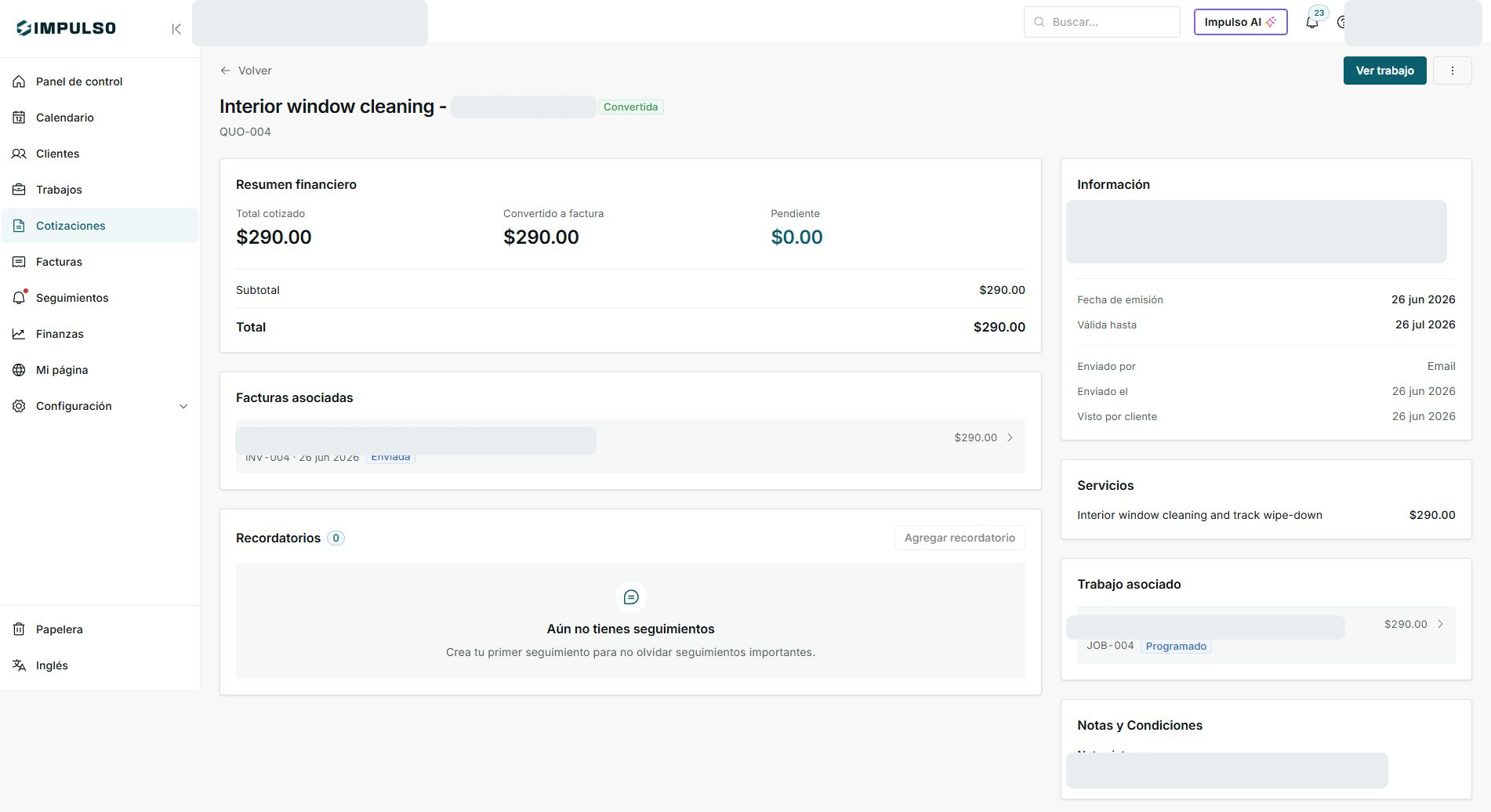This screenshot has height=812, width=1491.
Task: Open Trabajos section
Action: [x=100, y=190]
